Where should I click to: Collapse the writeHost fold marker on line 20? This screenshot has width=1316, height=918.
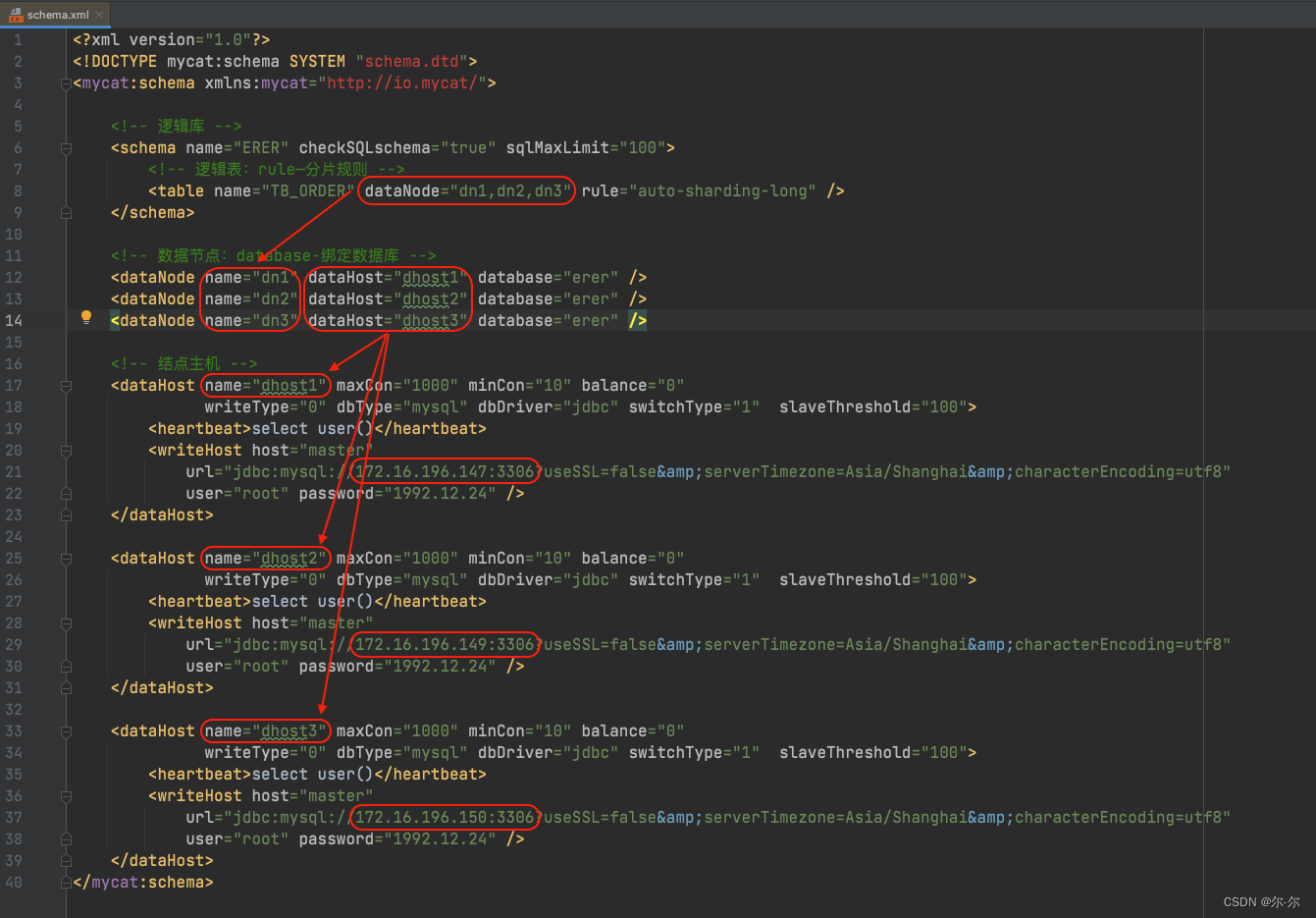(x=67, y=451)
